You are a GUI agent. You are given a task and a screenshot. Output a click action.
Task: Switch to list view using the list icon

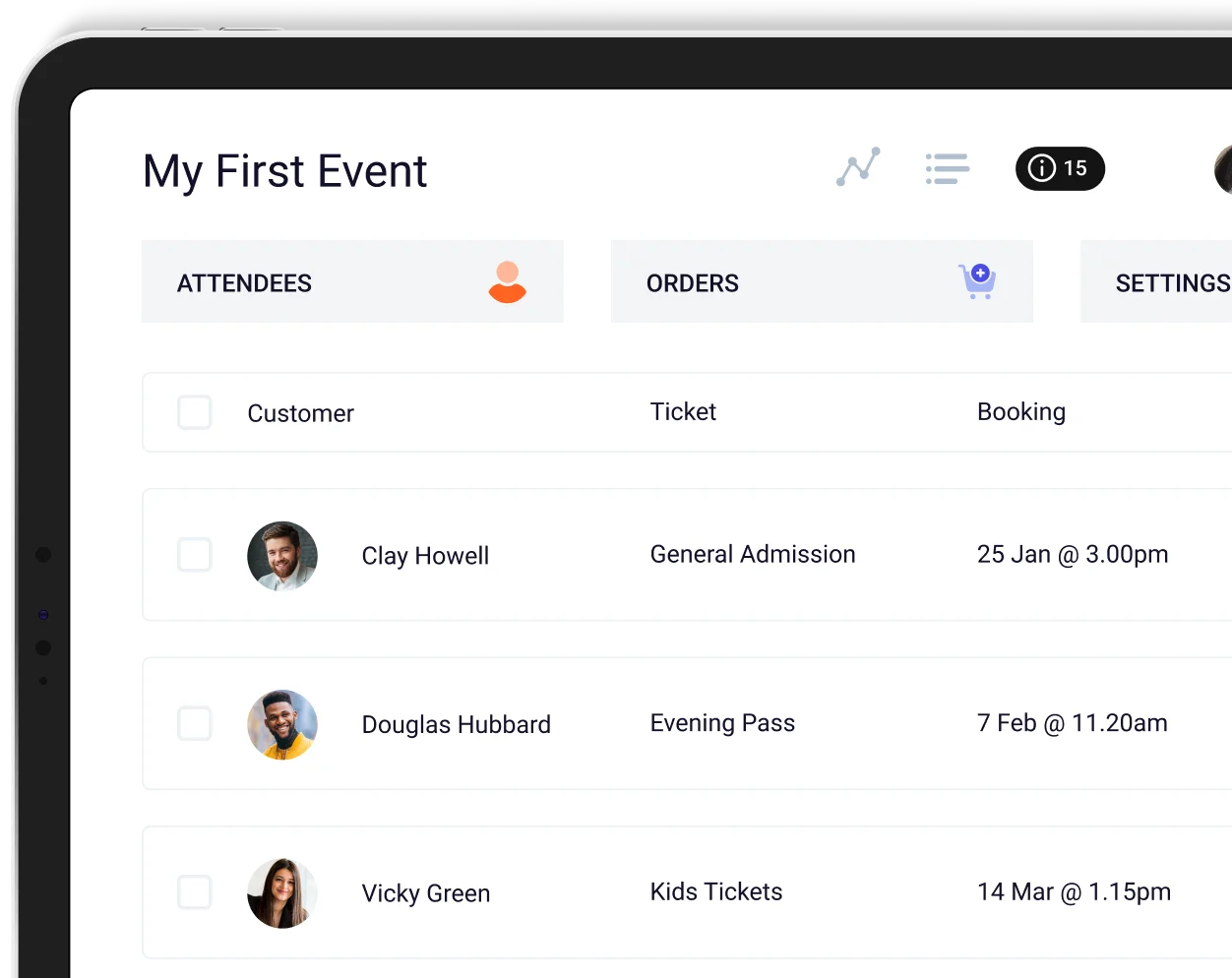tap(947, 168)
